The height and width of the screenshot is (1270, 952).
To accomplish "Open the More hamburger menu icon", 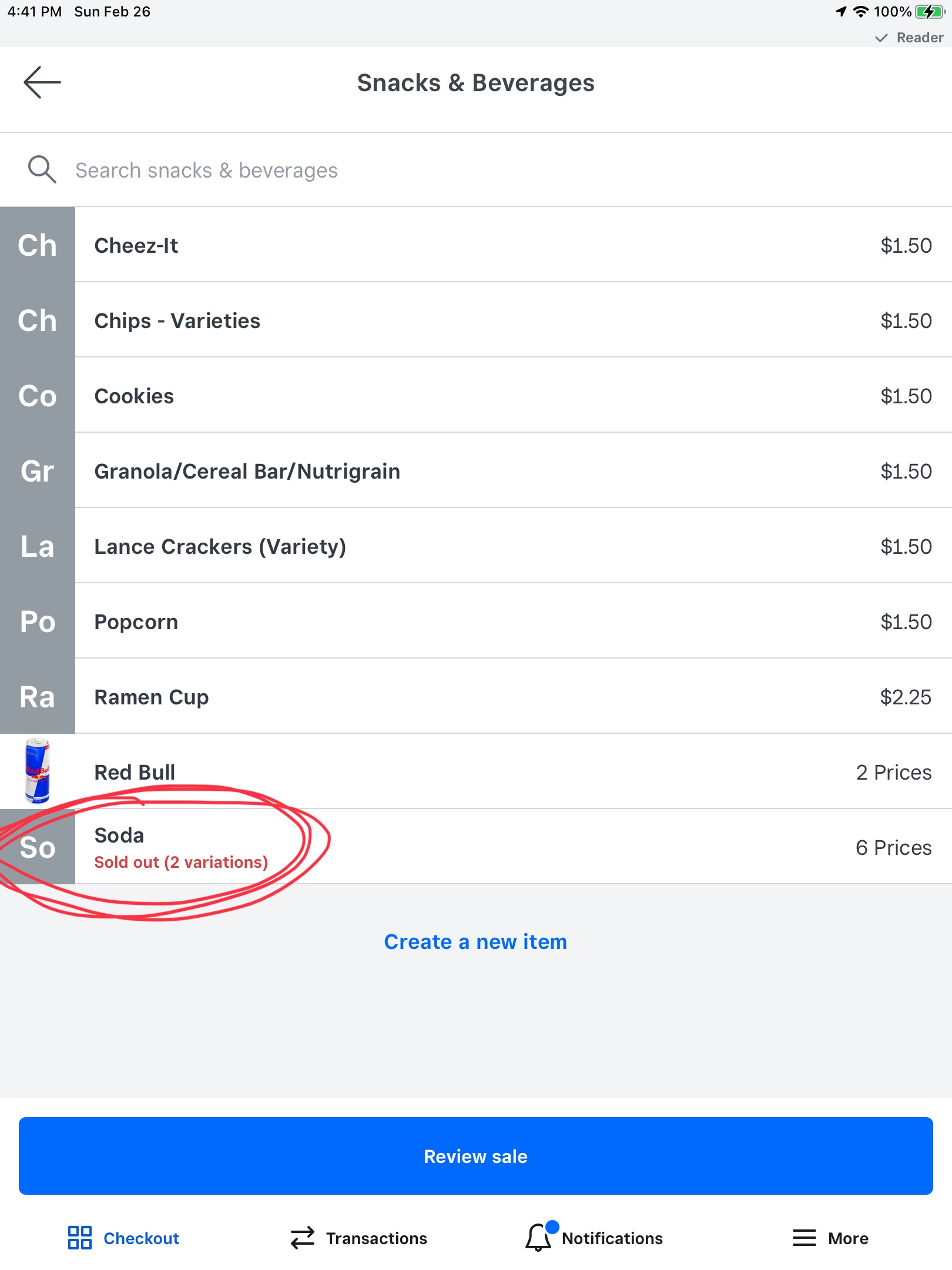I will [x=804, y=1238].
